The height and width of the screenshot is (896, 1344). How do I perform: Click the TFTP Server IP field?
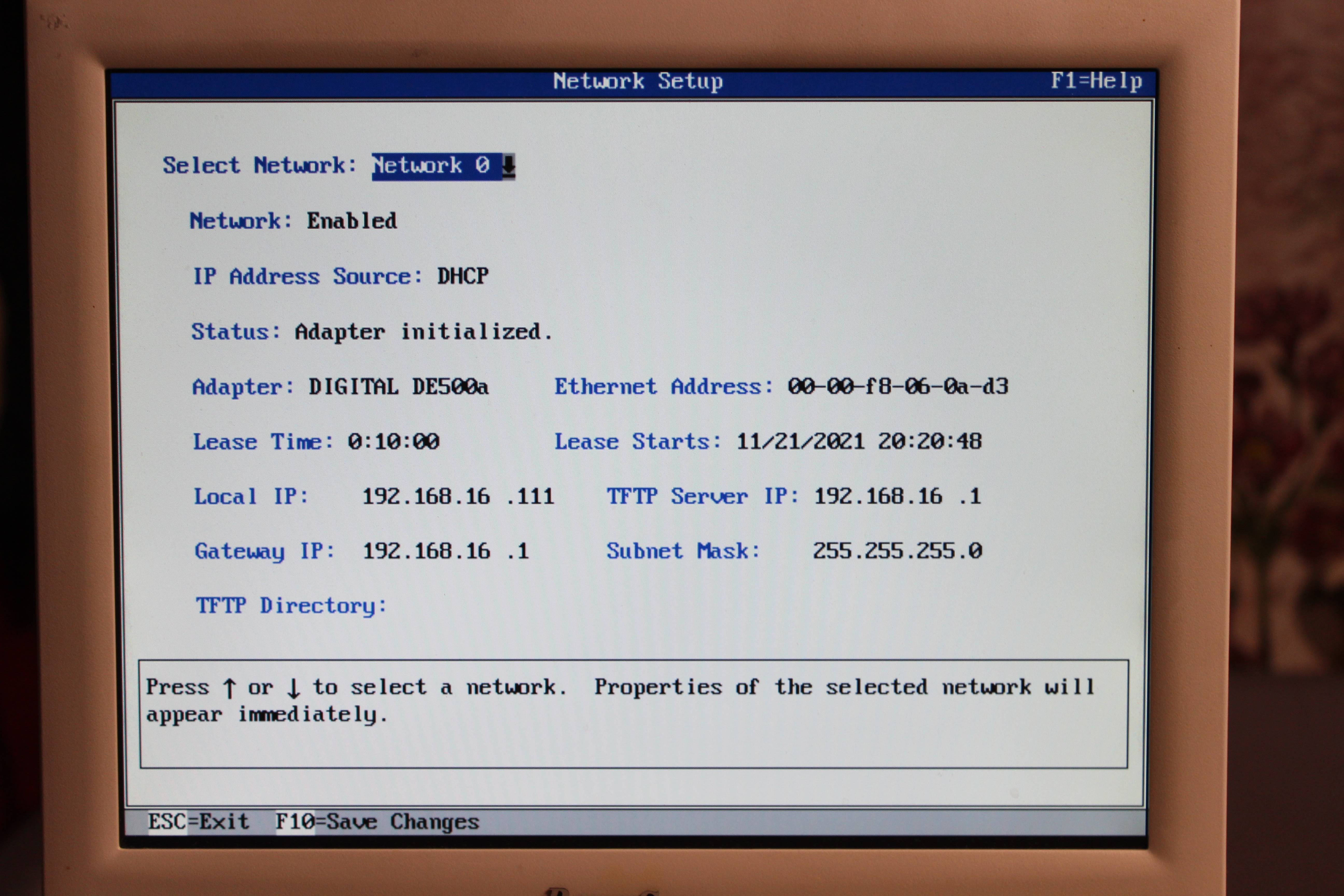[897, 496]
